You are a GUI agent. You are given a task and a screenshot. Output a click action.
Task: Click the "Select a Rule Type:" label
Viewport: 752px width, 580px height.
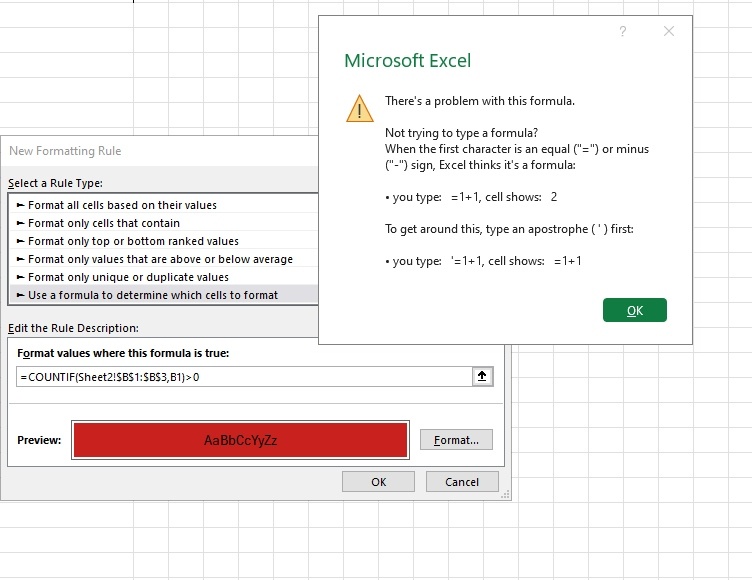pos(56,183)
